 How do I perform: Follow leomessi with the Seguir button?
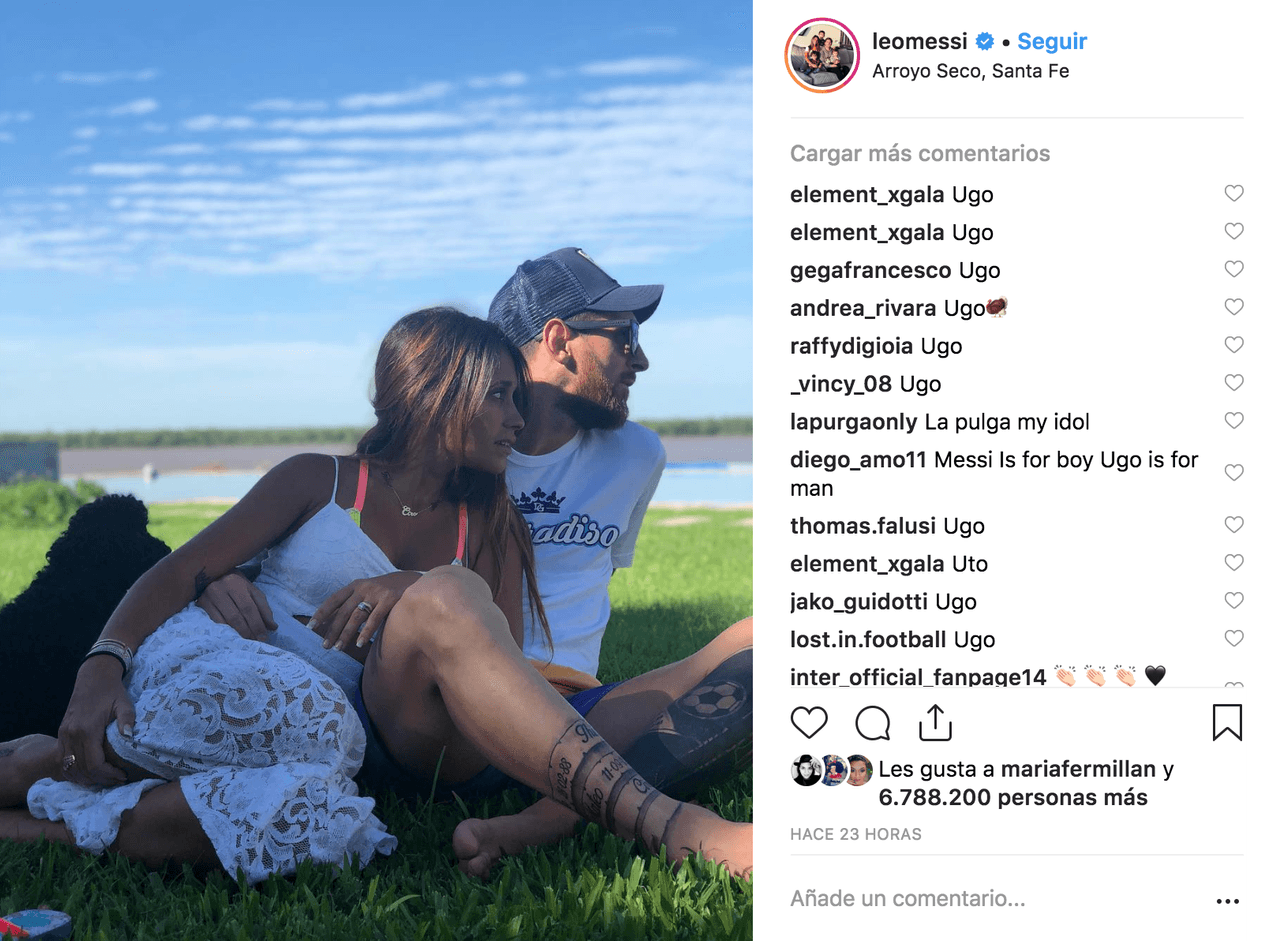[1052, 42]
